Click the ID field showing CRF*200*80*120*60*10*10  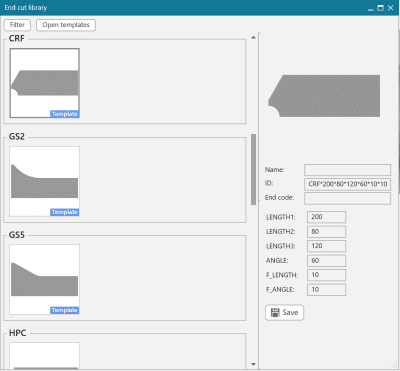click(x=347, y=184)
